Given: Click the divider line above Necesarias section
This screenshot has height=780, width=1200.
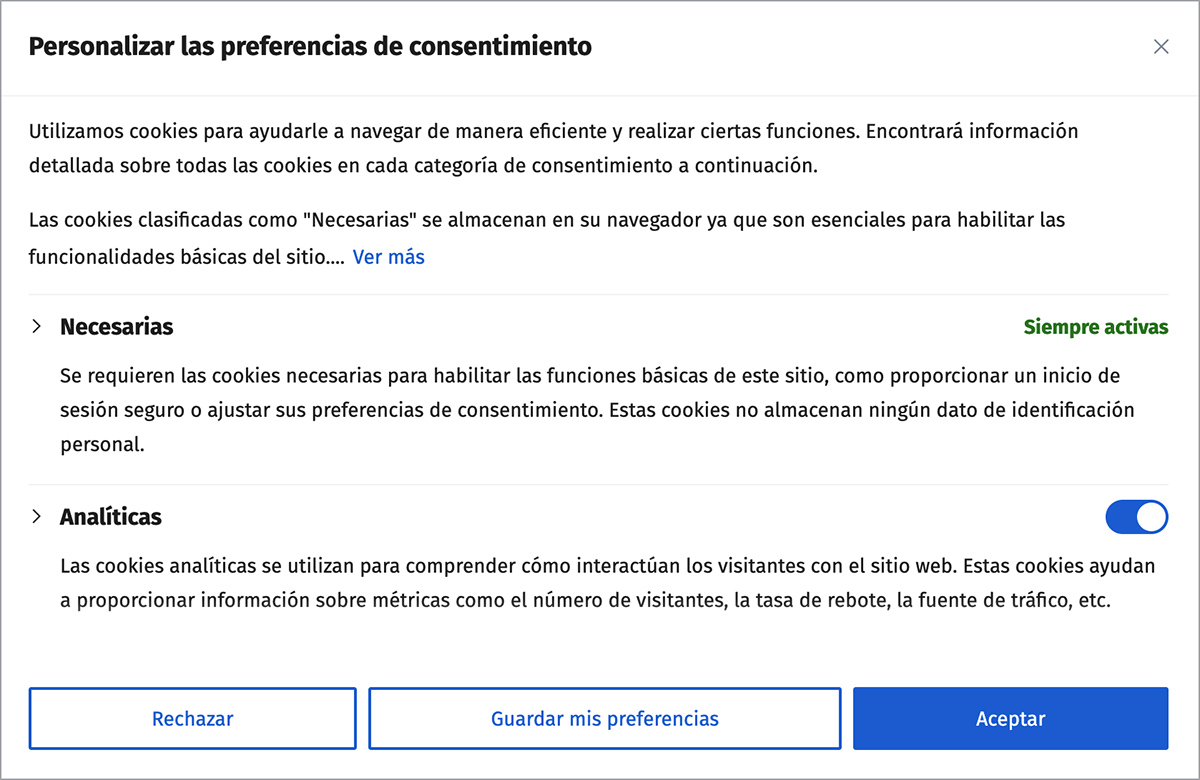Looking at the screenshot, I should 600,295.
